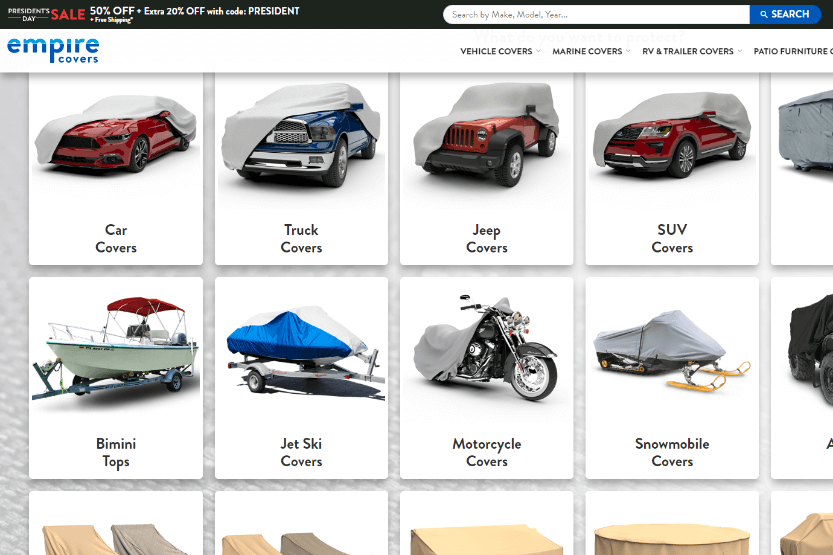Click the covered blue truck image
833x555 pixels.
pos(301,134)
